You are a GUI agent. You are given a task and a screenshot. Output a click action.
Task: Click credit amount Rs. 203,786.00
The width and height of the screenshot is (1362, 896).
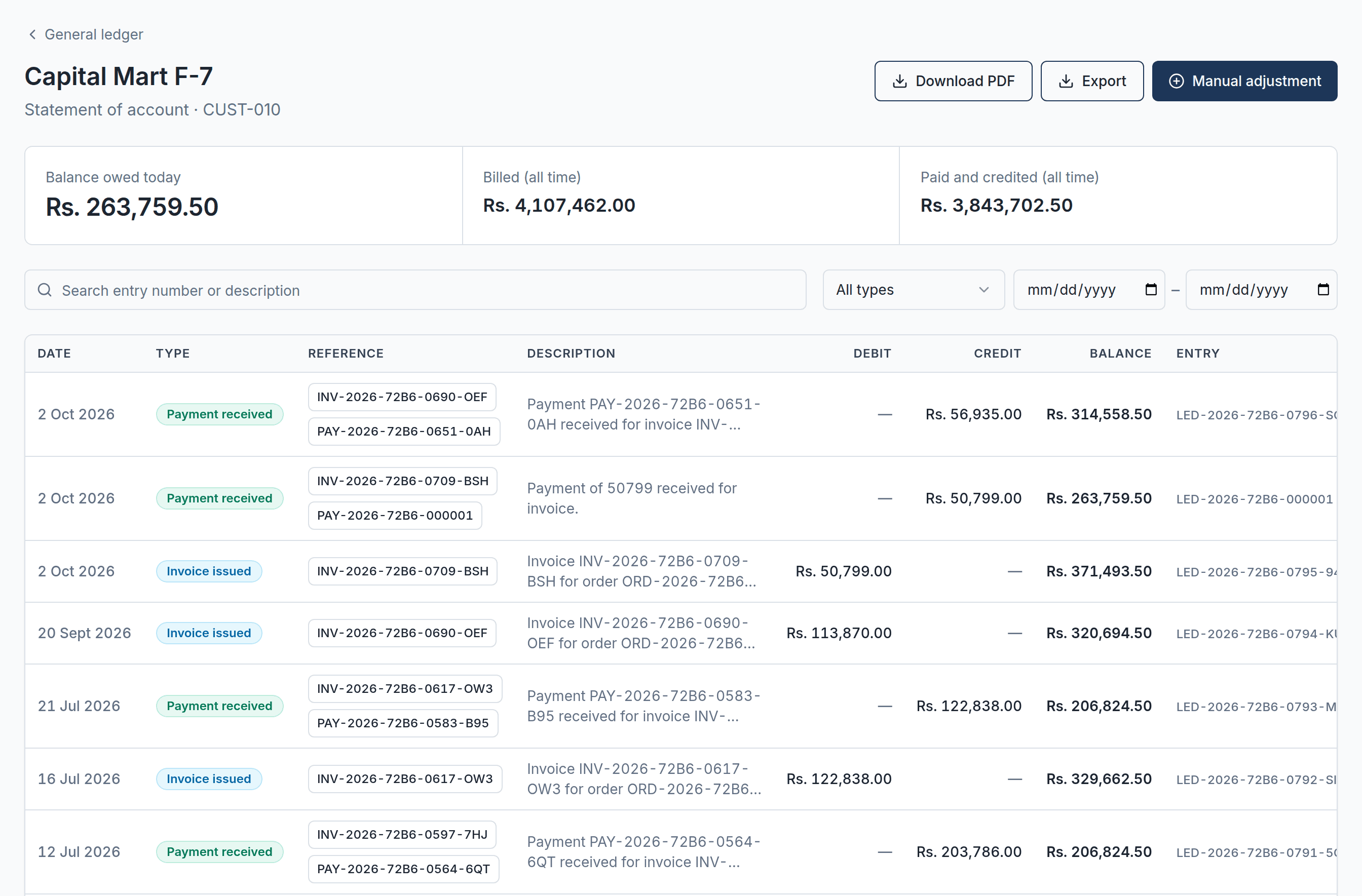(x=968, y=852)
